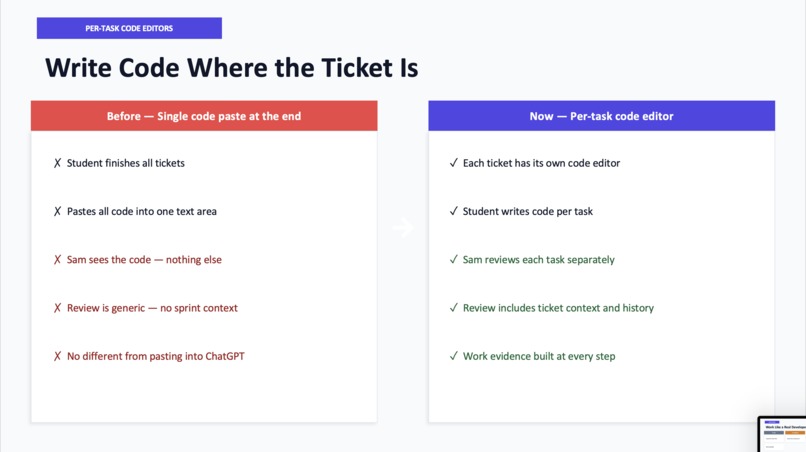This screenshot has height=452, width=806.
Task: Click the checkmark beside Work evidence built
Action: (453, 356)
